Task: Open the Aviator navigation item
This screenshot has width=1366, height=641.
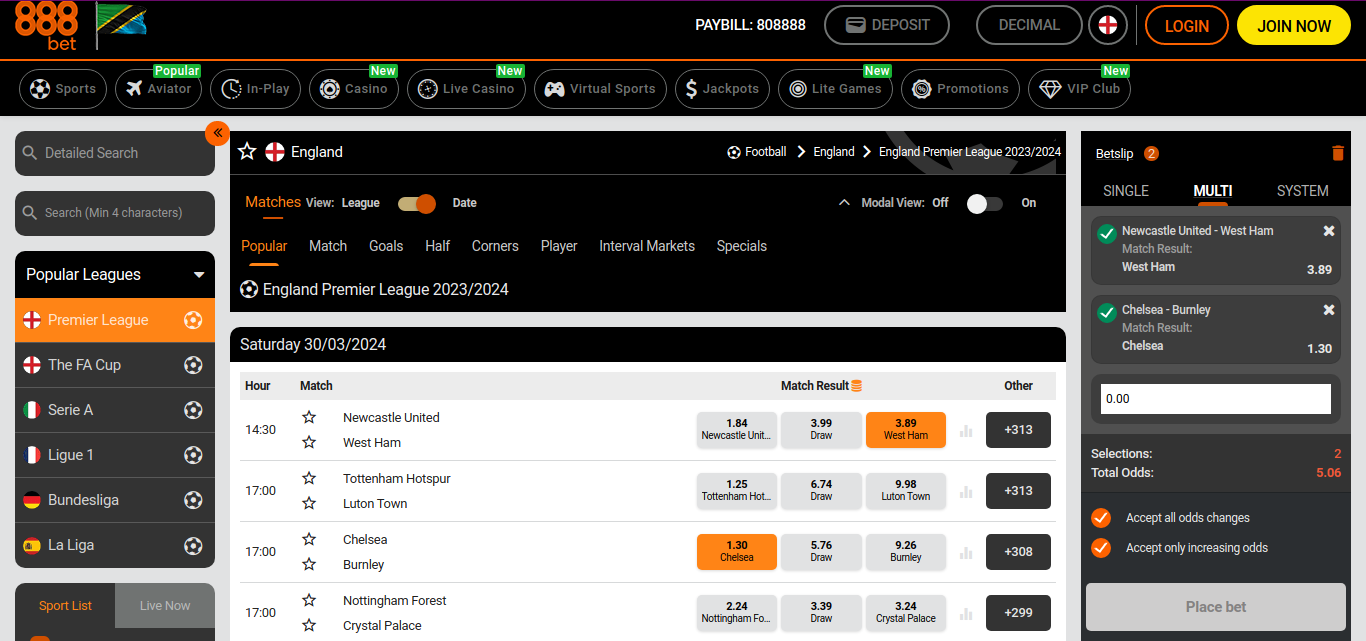Action: (x=159, y=89)
